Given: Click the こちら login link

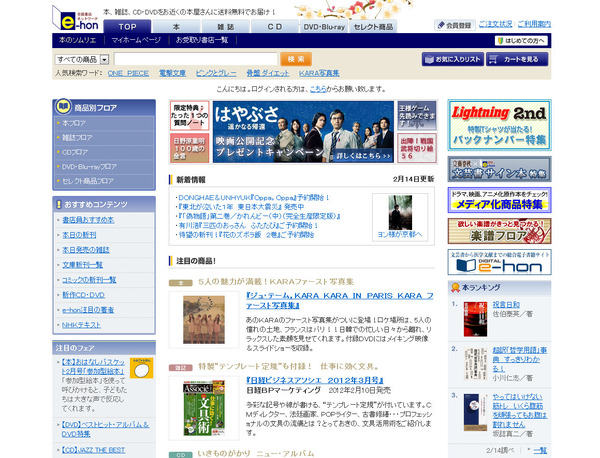Looking at the screenshot, I should (318, 89).
